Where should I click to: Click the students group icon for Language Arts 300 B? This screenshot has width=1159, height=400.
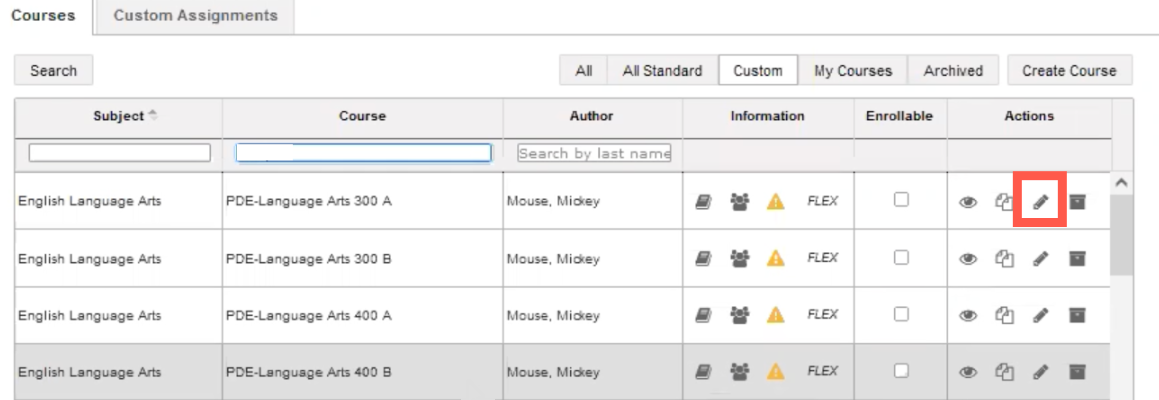(x=739, y=259)
